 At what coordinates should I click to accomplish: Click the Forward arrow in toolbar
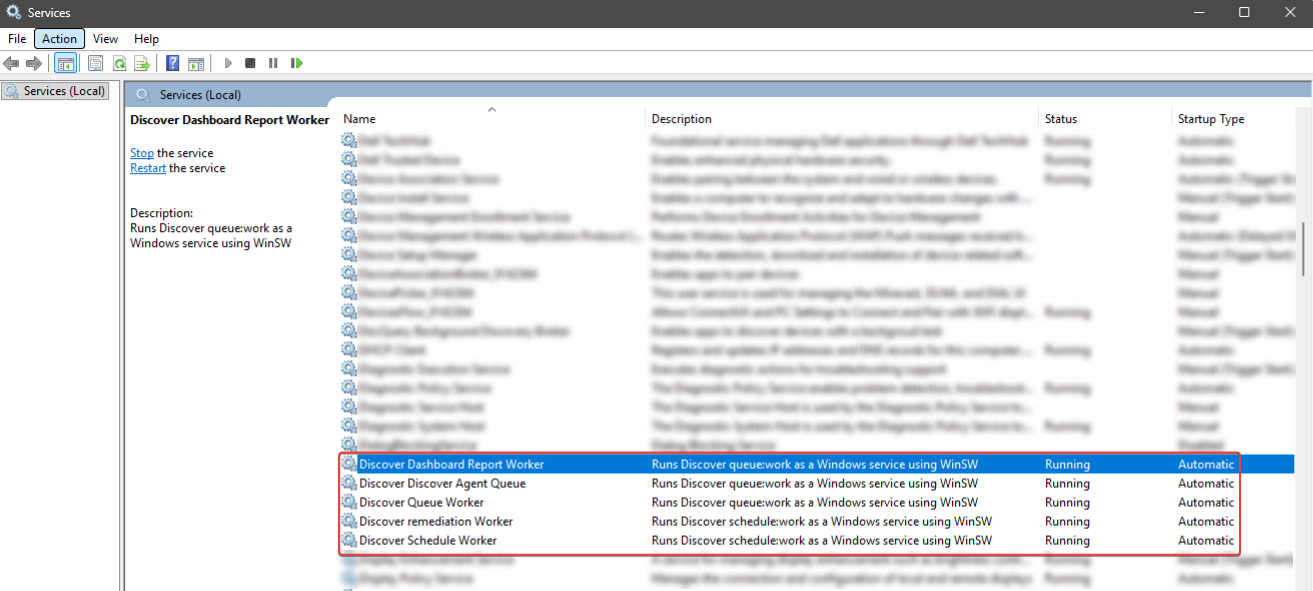[x=34, y=63]
